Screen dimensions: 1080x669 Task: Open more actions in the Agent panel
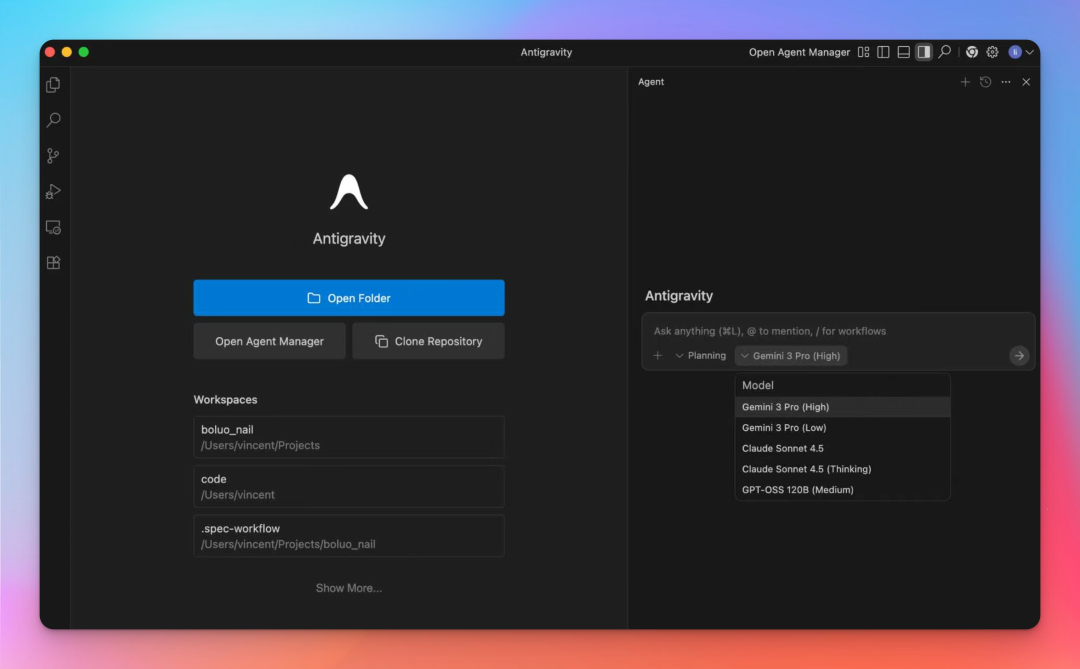pyautogui.click(x=1005, y=82)
